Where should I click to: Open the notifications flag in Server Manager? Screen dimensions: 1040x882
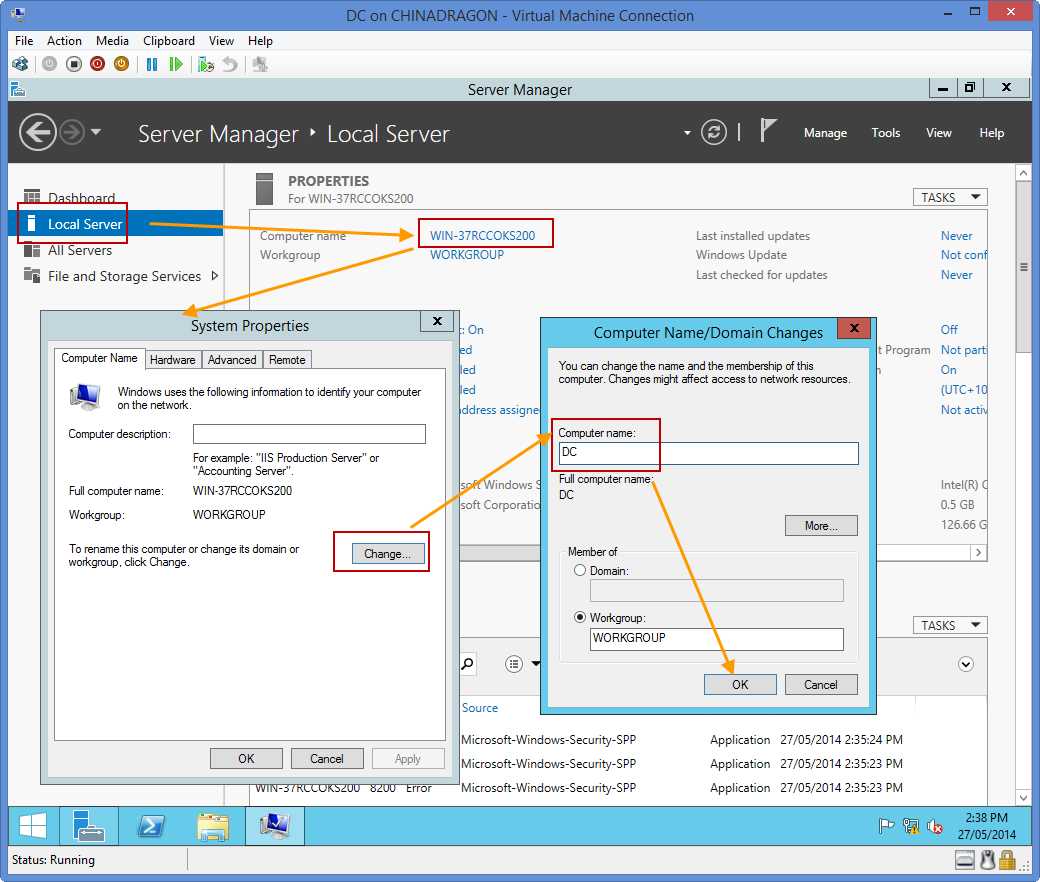click(x=767, y=130)
